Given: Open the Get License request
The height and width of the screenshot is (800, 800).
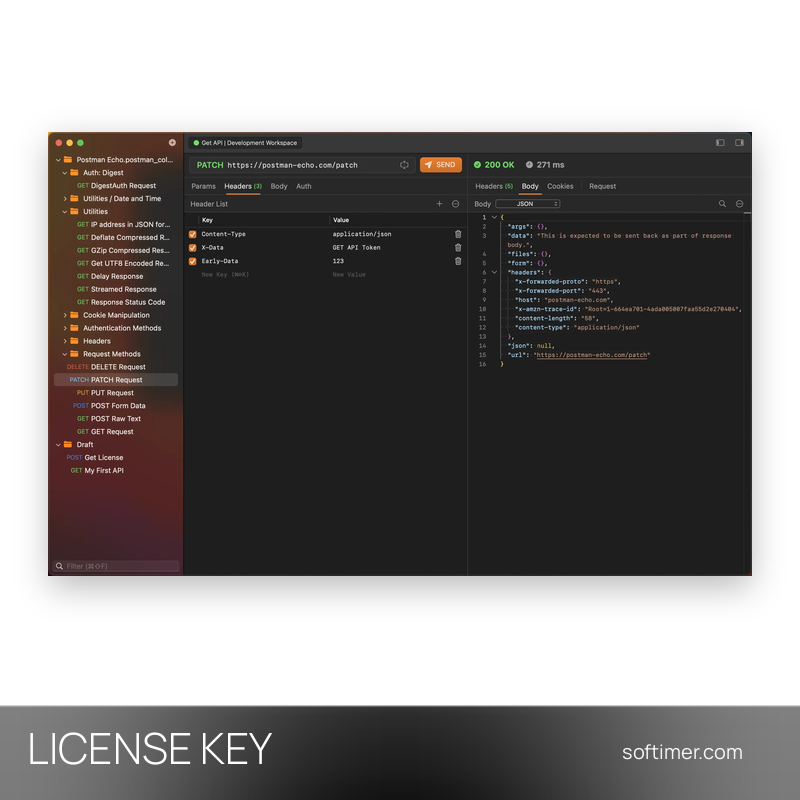Looking at the screenshot, I should coord(95,458).
